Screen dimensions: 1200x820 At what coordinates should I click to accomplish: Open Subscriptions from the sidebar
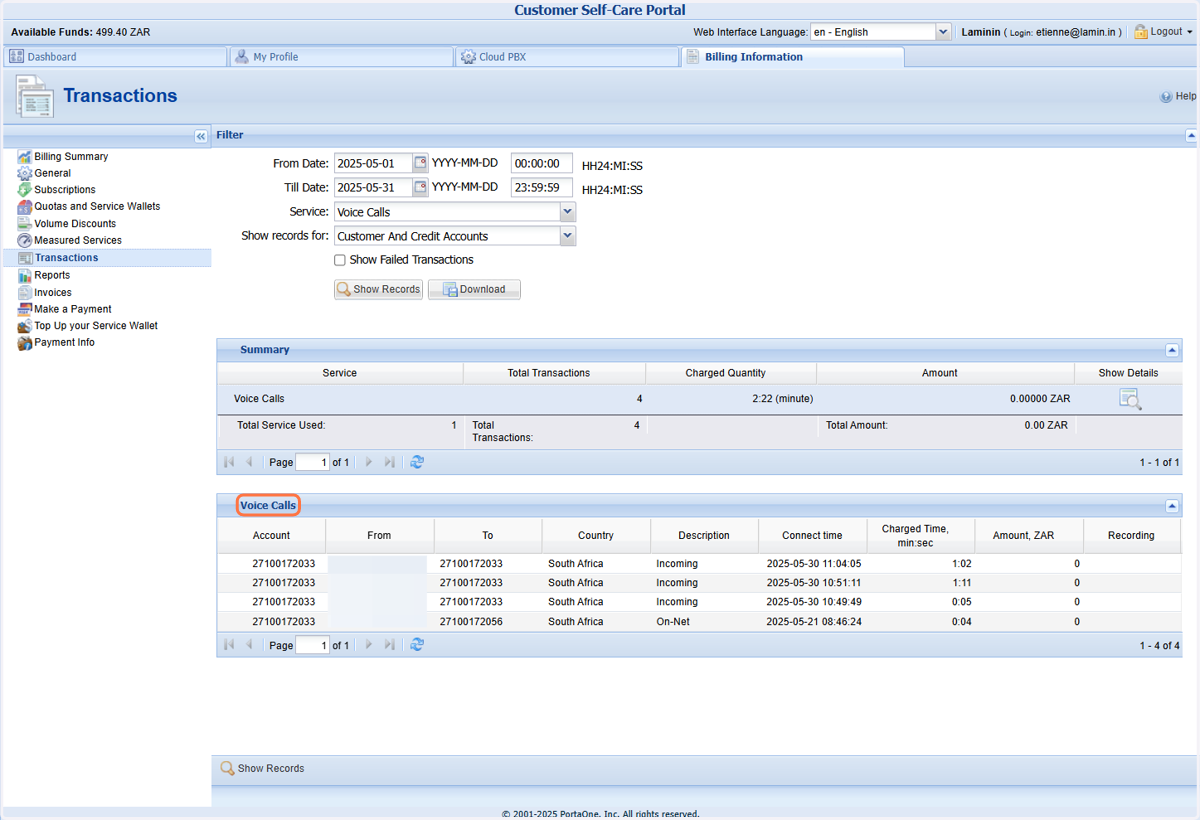[x=65, y=190]
